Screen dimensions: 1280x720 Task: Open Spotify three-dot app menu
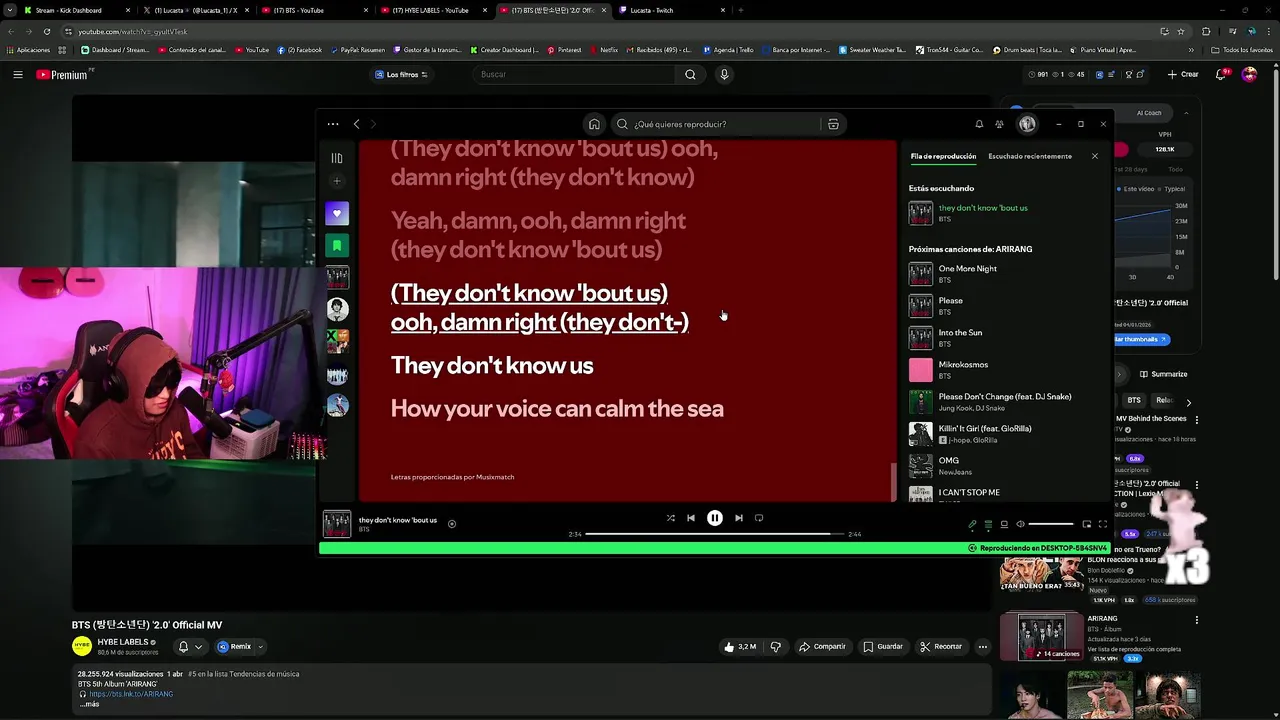tap(333, 124)
